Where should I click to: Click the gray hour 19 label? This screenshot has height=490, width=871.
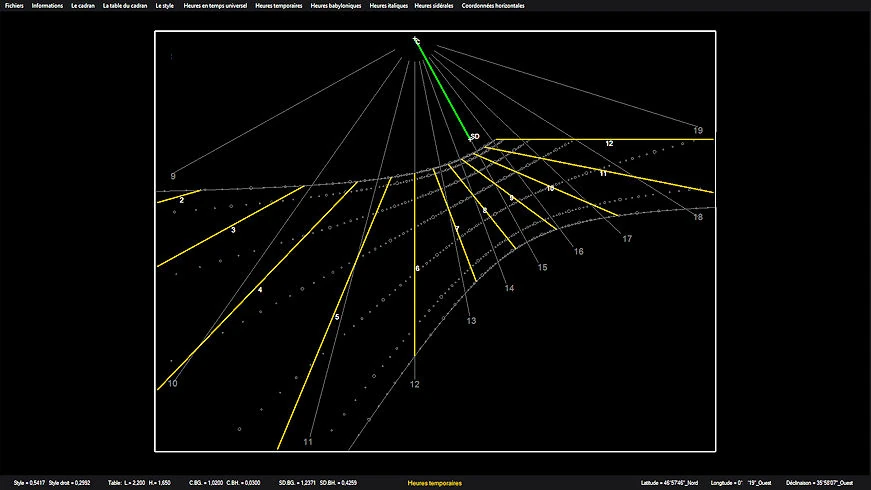(697, 130)
